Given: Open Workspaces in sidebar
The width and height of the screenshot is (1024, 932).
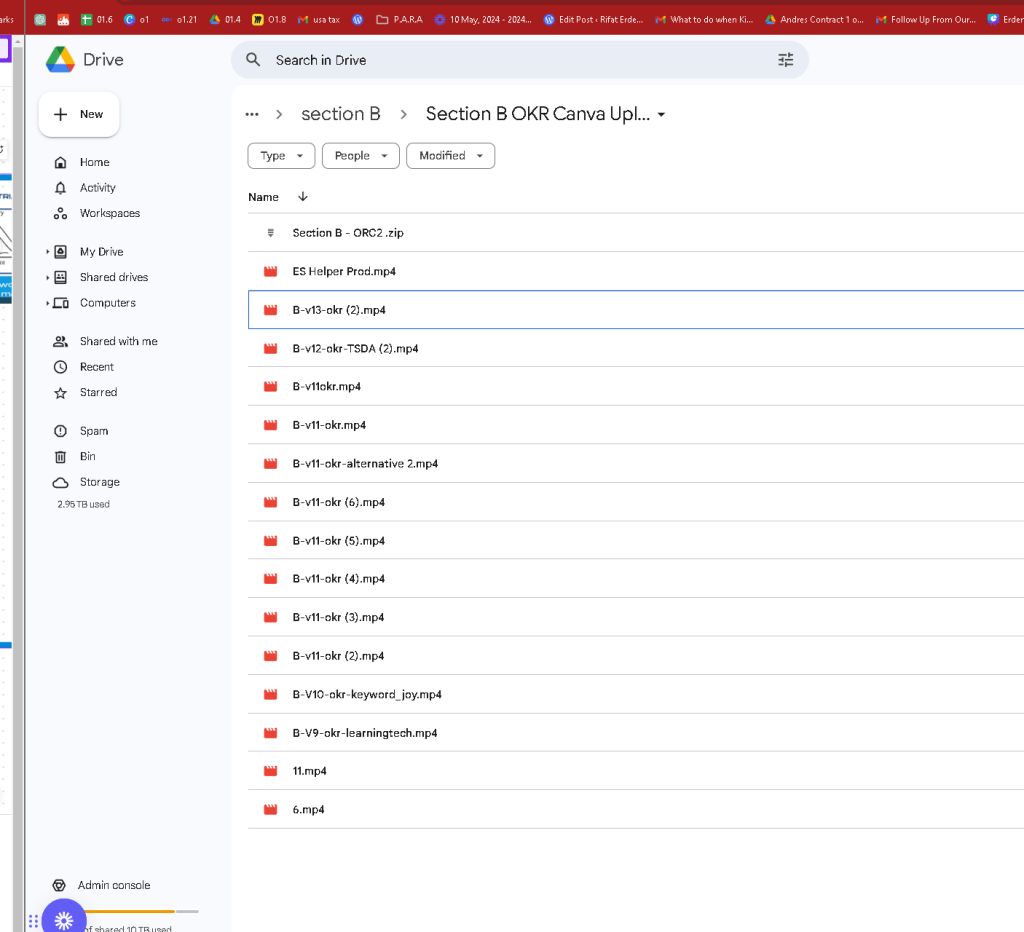Looking at the screenshot, I should point(110,213).
